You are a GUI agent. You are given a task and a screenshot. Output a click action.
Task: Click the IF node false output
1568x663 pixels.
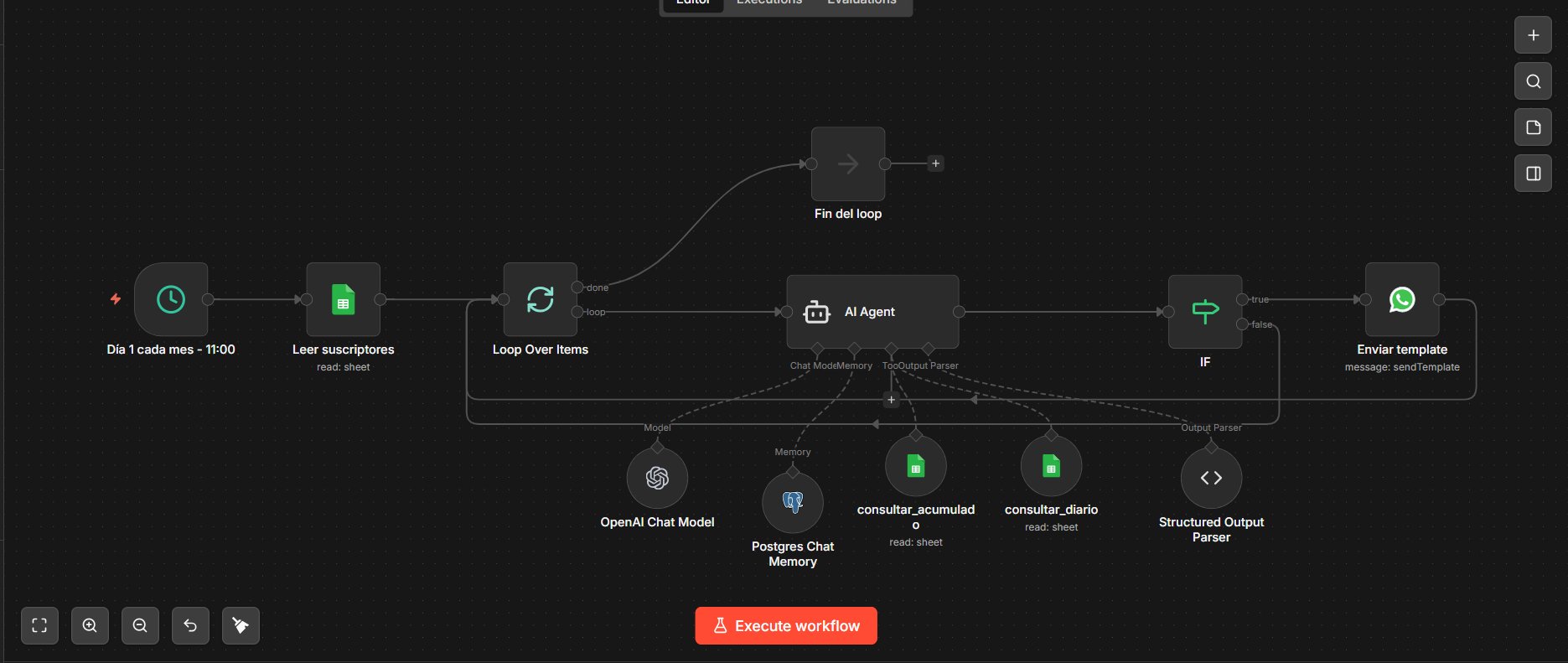pyautogui.click(x=1242, y=324)
